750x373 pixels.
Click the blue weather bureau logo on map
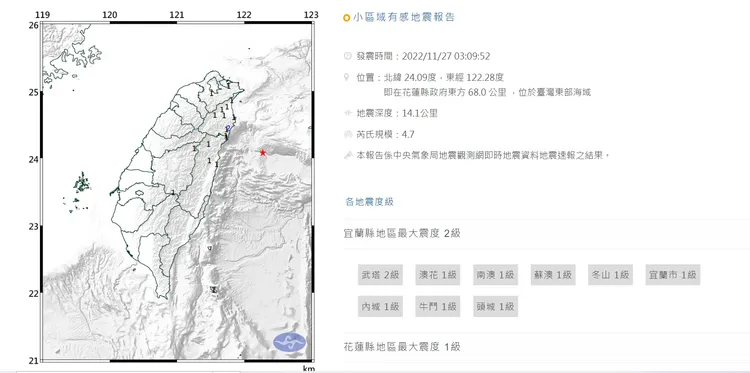(289, 342)
